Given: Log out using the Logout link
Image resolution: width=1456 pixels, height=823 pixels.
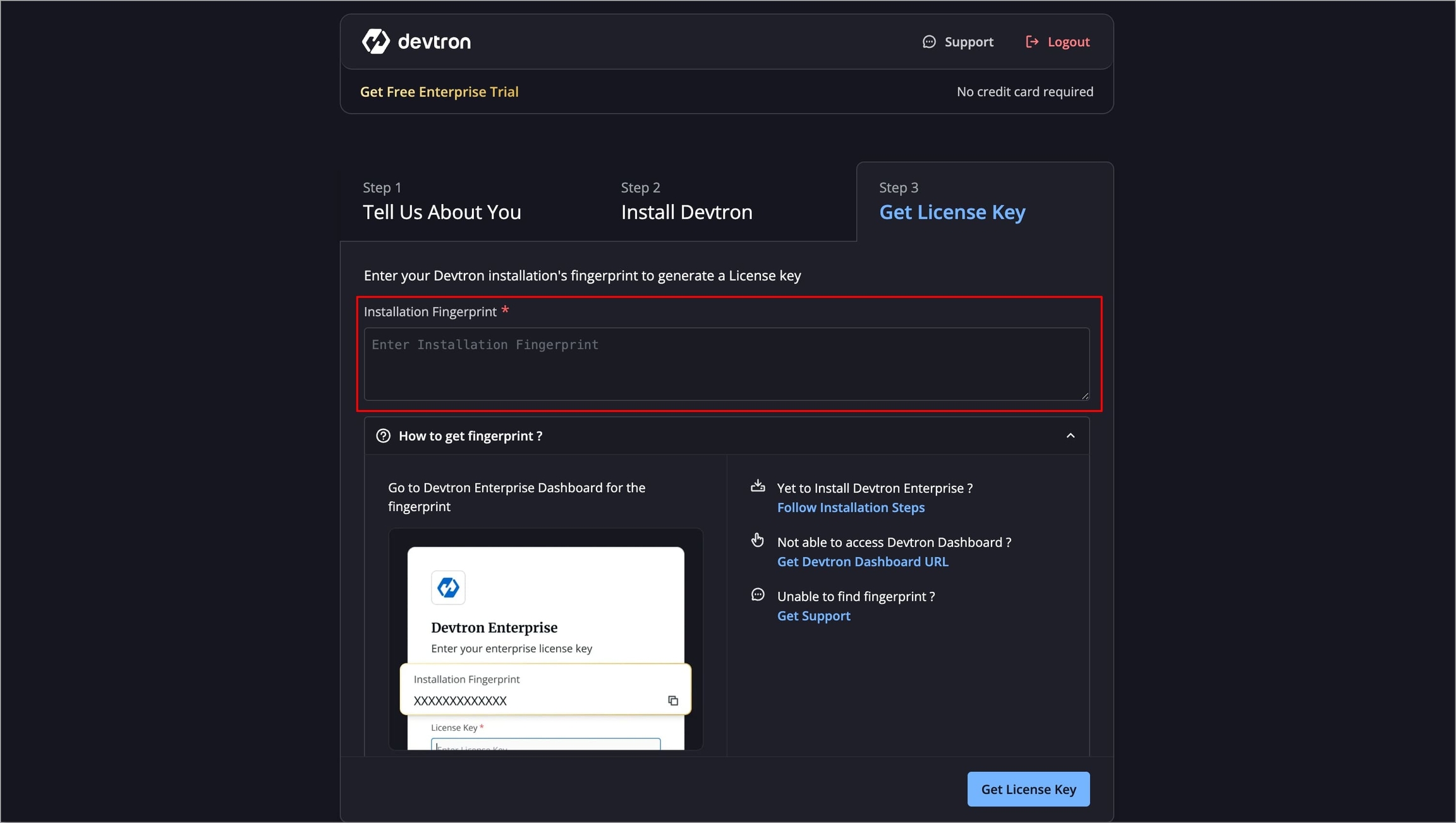Looking at the screenshot, I should tap(1057, 42).
